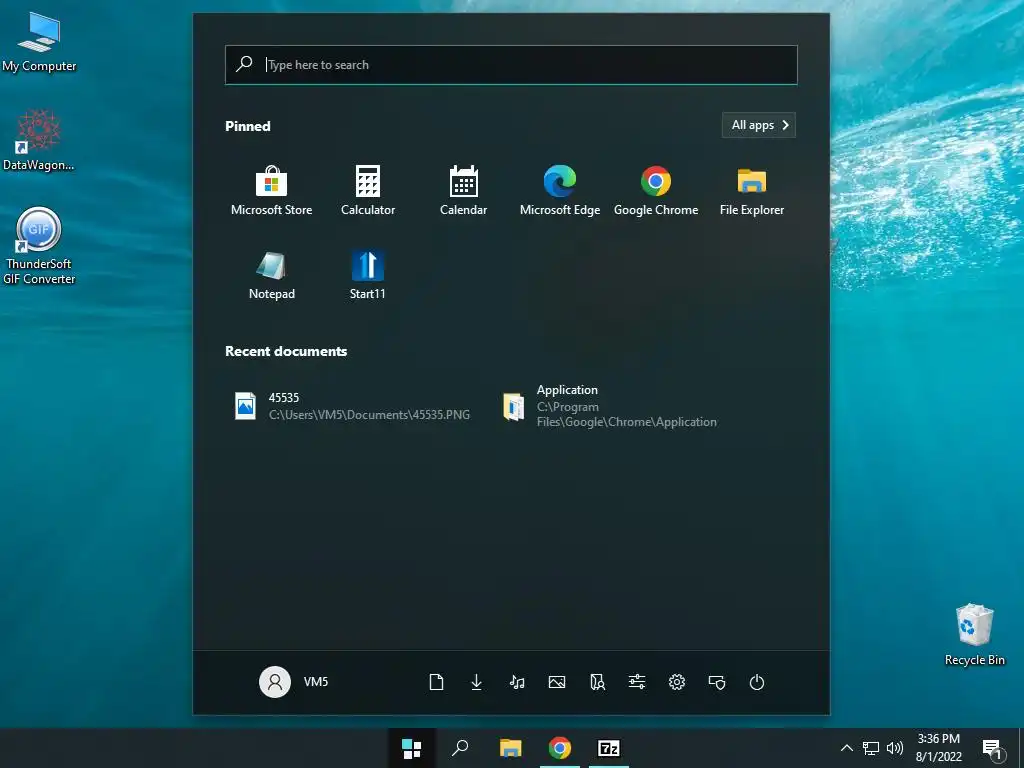The width and height of the screenshot is (1024, 768).
Task: Open the recent Application folder entry
Action: [610, 406]
